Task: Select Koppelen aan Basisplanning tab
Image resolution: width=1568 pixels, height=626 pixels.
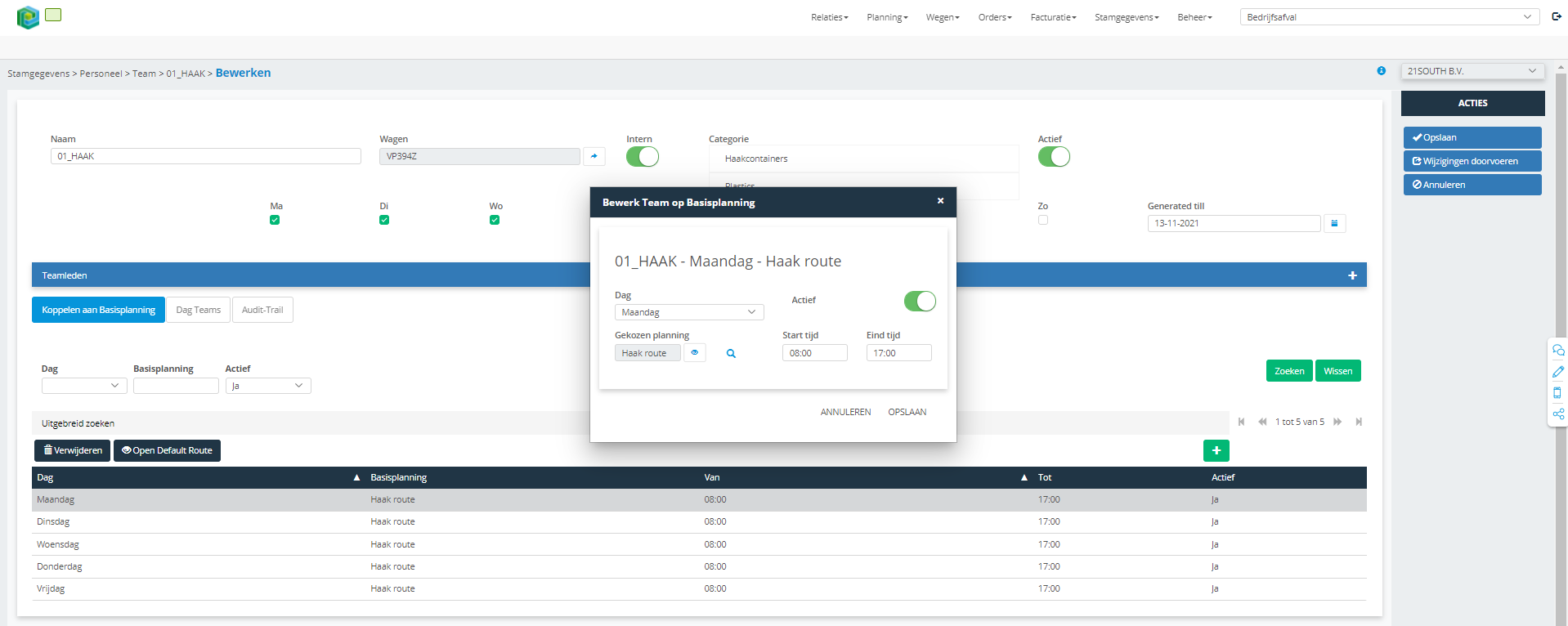Action: pyautogui.click(x=98, y=310)
